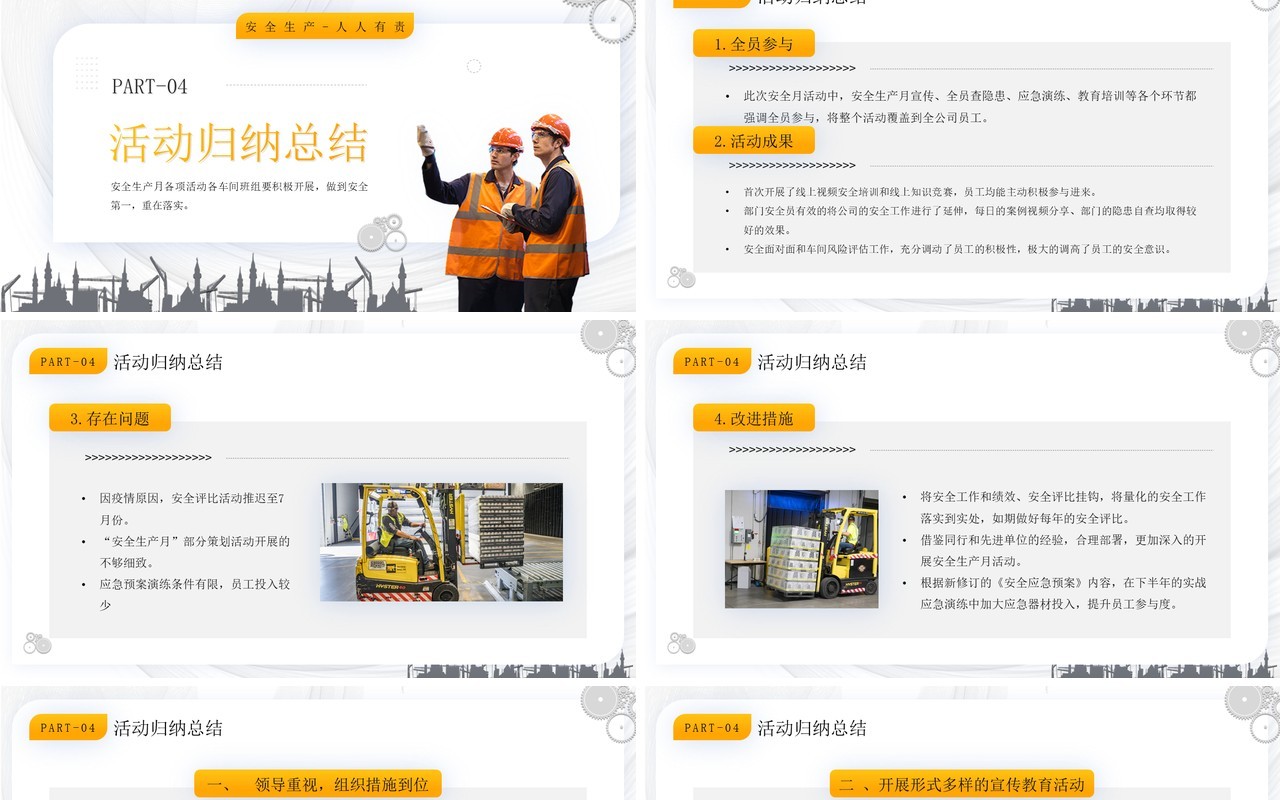1280x800 pixels.
Task: Click 活动归纳总结 title on the 改进措施 slide
Action: [x=812, y=362]
